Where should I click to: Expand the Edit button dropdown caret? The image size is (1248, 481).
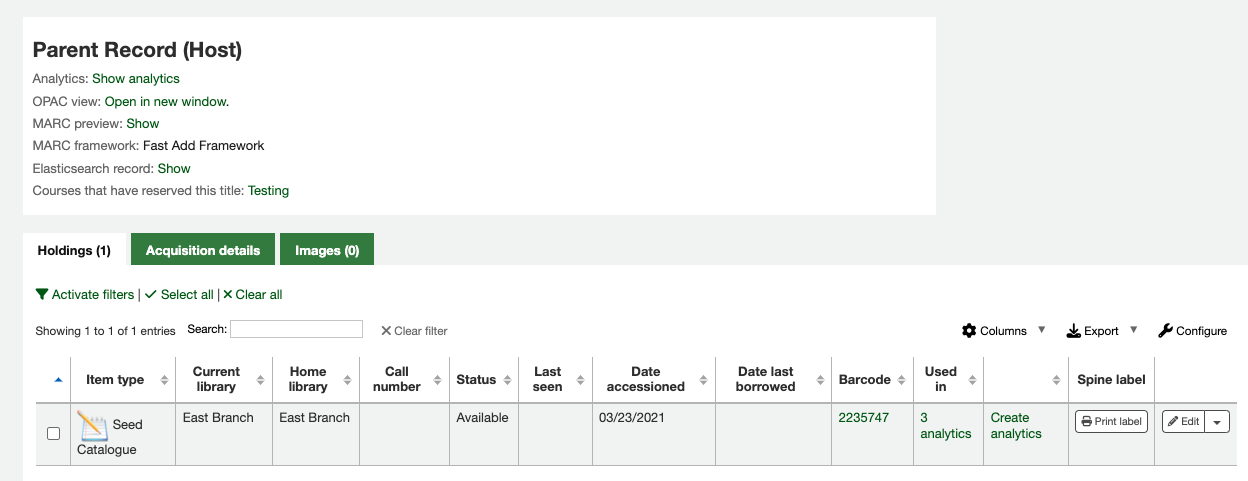[x=1217, y=422]
